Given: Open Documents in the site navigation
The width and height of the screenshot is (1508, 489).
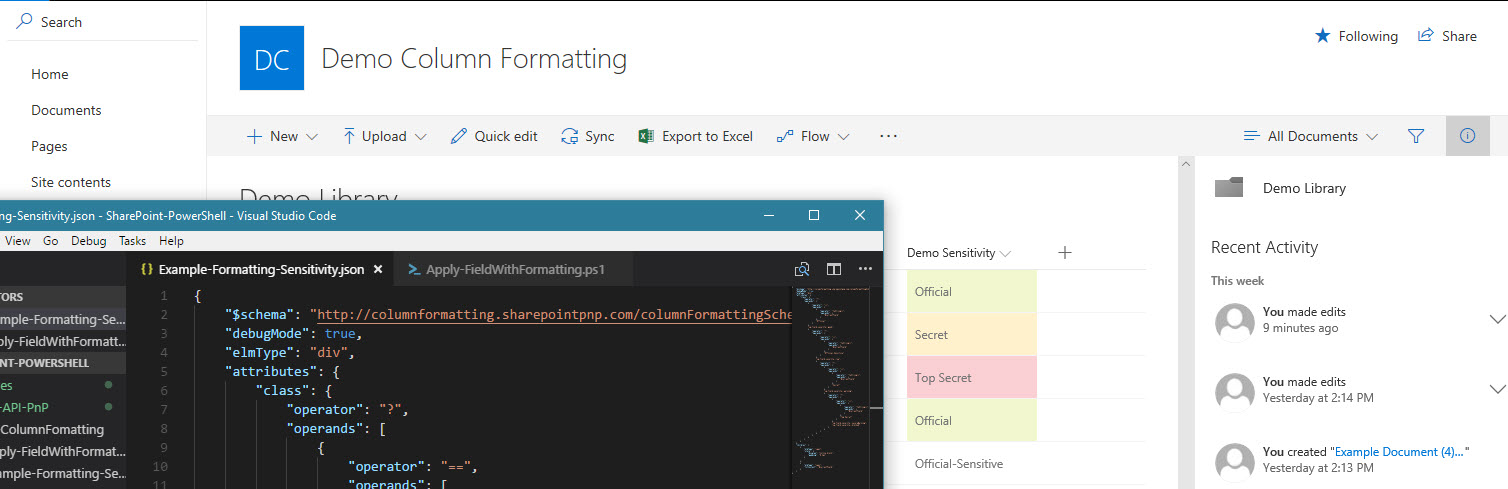Looking at the screenshot, I should tap(66, 110).
